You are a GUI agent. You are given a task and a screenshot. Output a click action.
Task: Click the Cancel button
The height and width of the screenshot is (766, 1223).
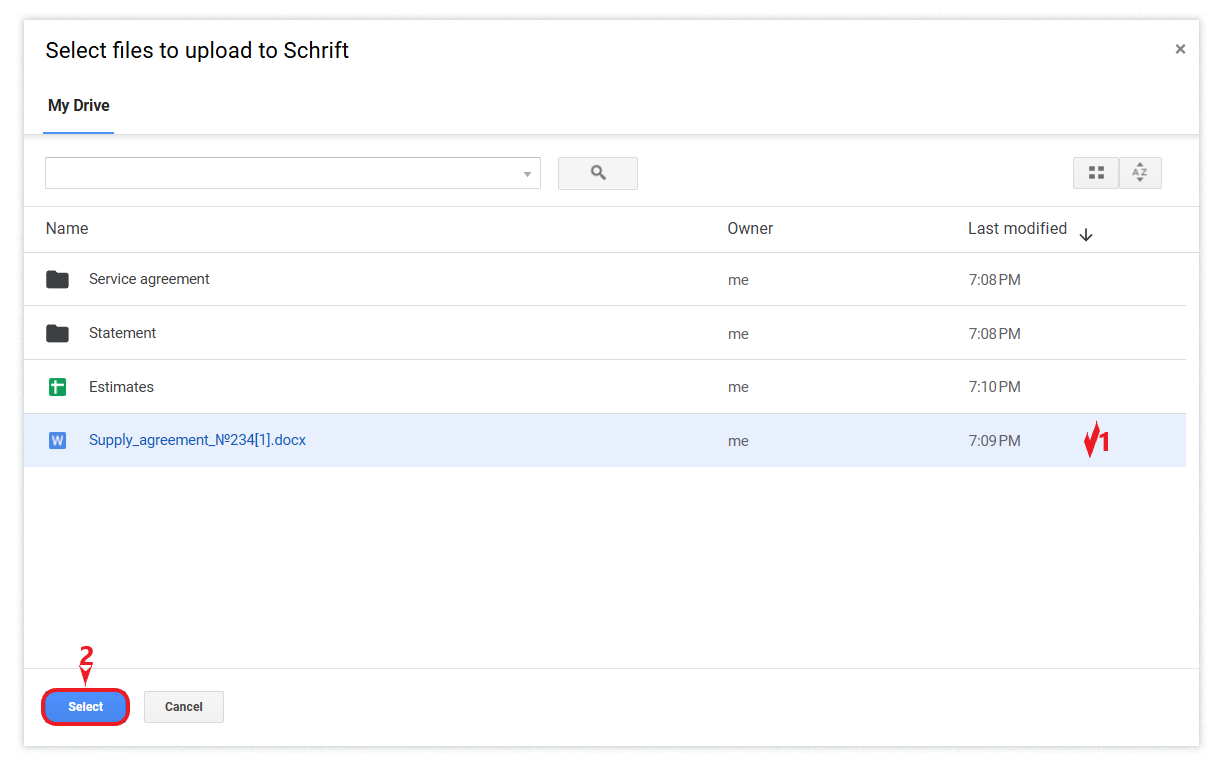[184, 707]
